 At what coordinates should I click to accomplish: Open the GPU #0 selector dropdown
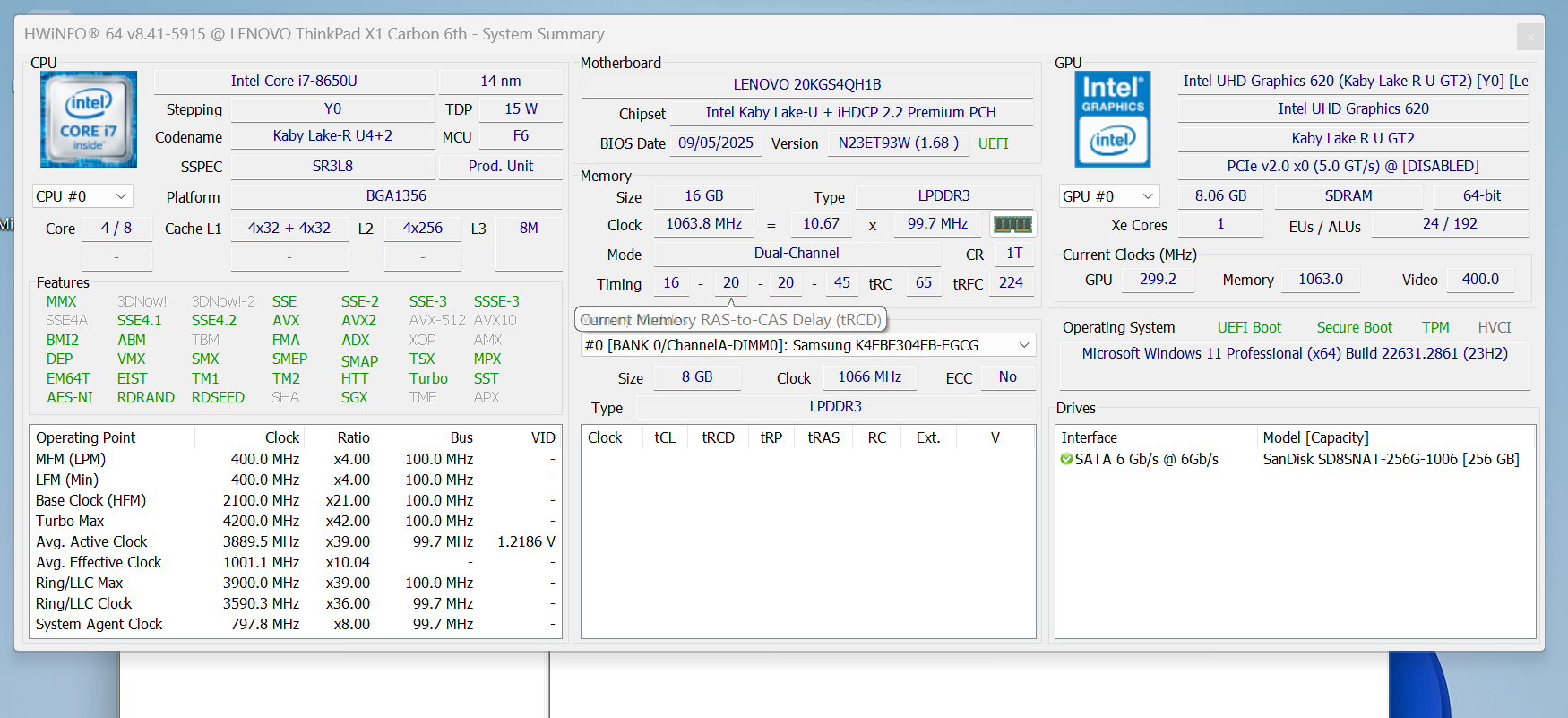[x=1108, y=196]
